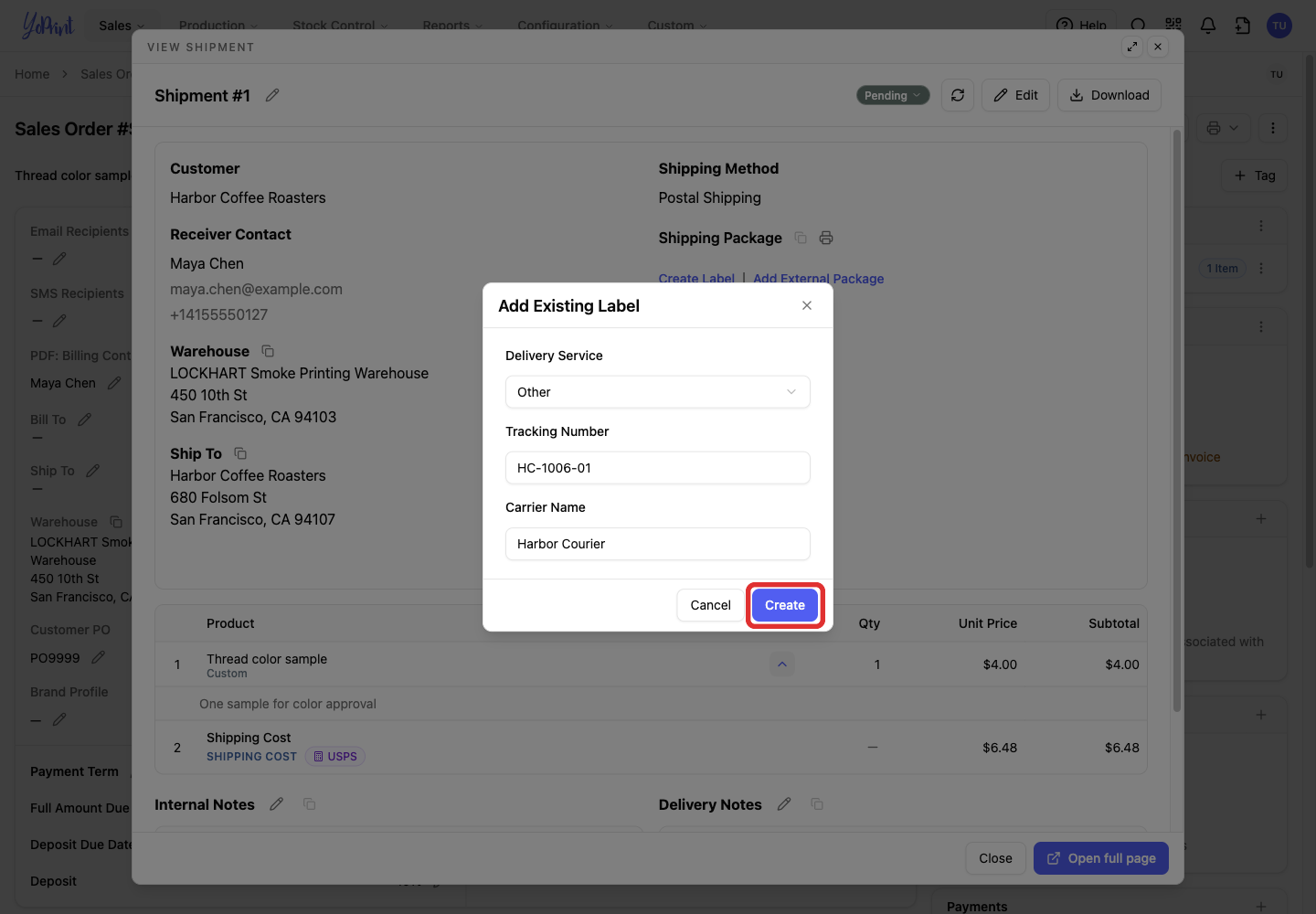This screenshot has height=914, width=1316.
Task: Open the Configuration menu
Action: tap(565, 26)
